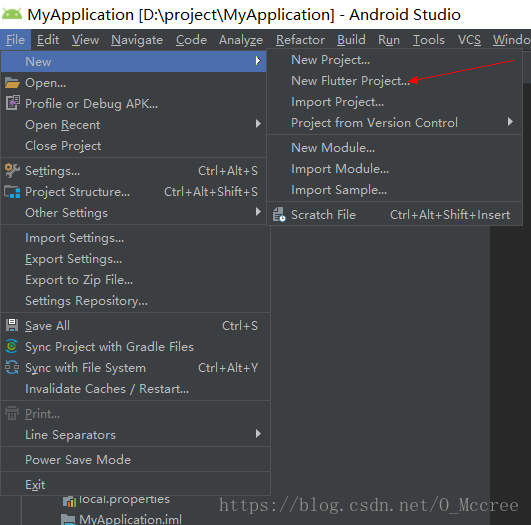Open the Refactor menu
This screenshot has height=525, width=531.
coord(300,40)
